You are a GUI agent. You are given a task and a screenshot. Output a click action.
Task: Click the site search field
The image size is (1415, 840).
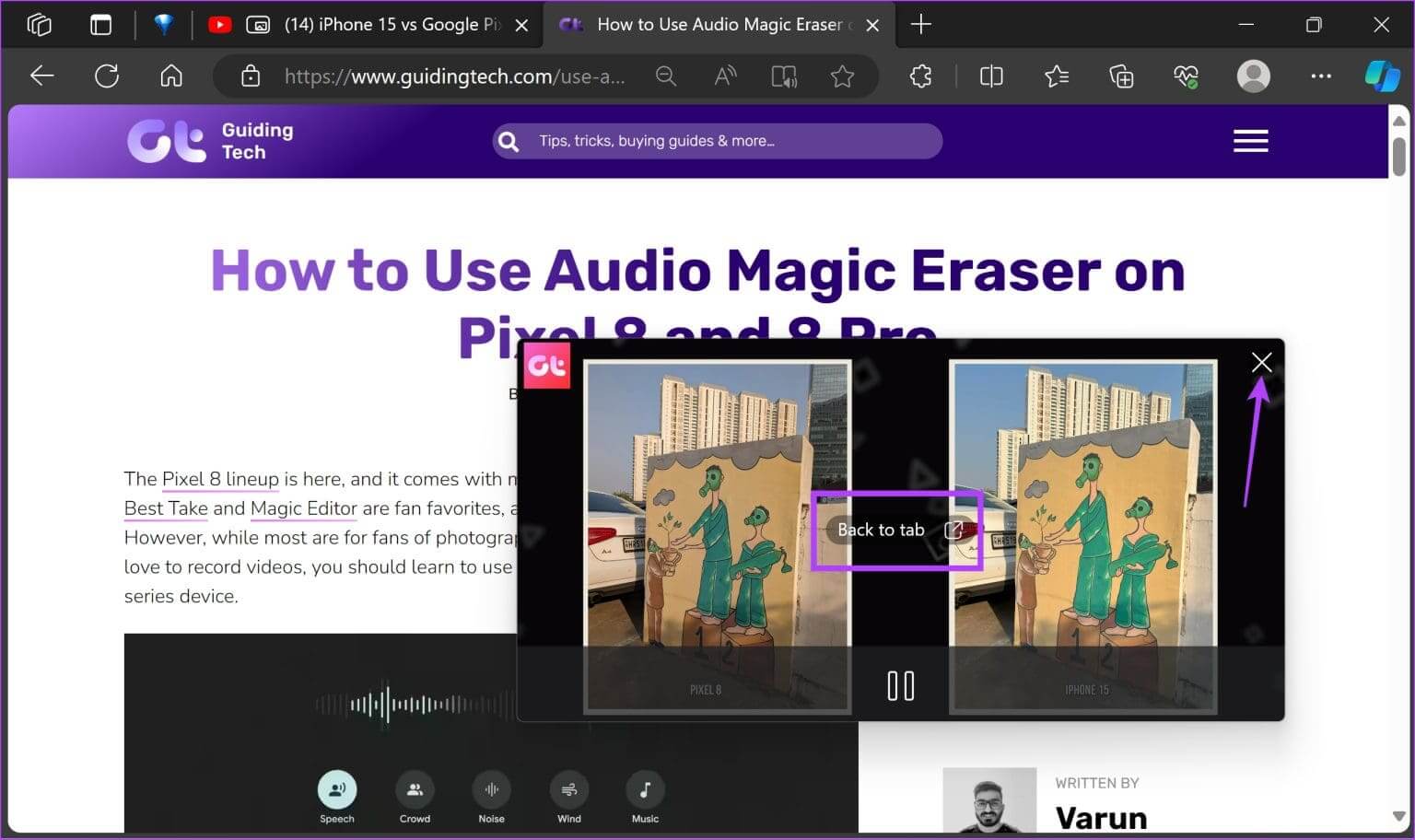(717, 141)
